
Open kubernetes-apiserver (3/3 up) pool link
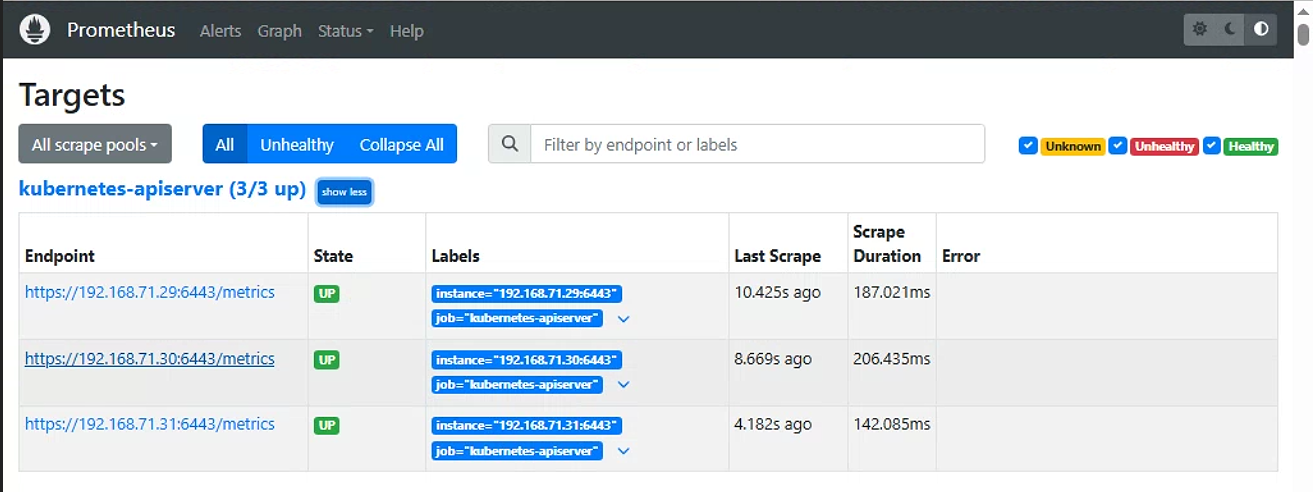click(x=162, y=189)
